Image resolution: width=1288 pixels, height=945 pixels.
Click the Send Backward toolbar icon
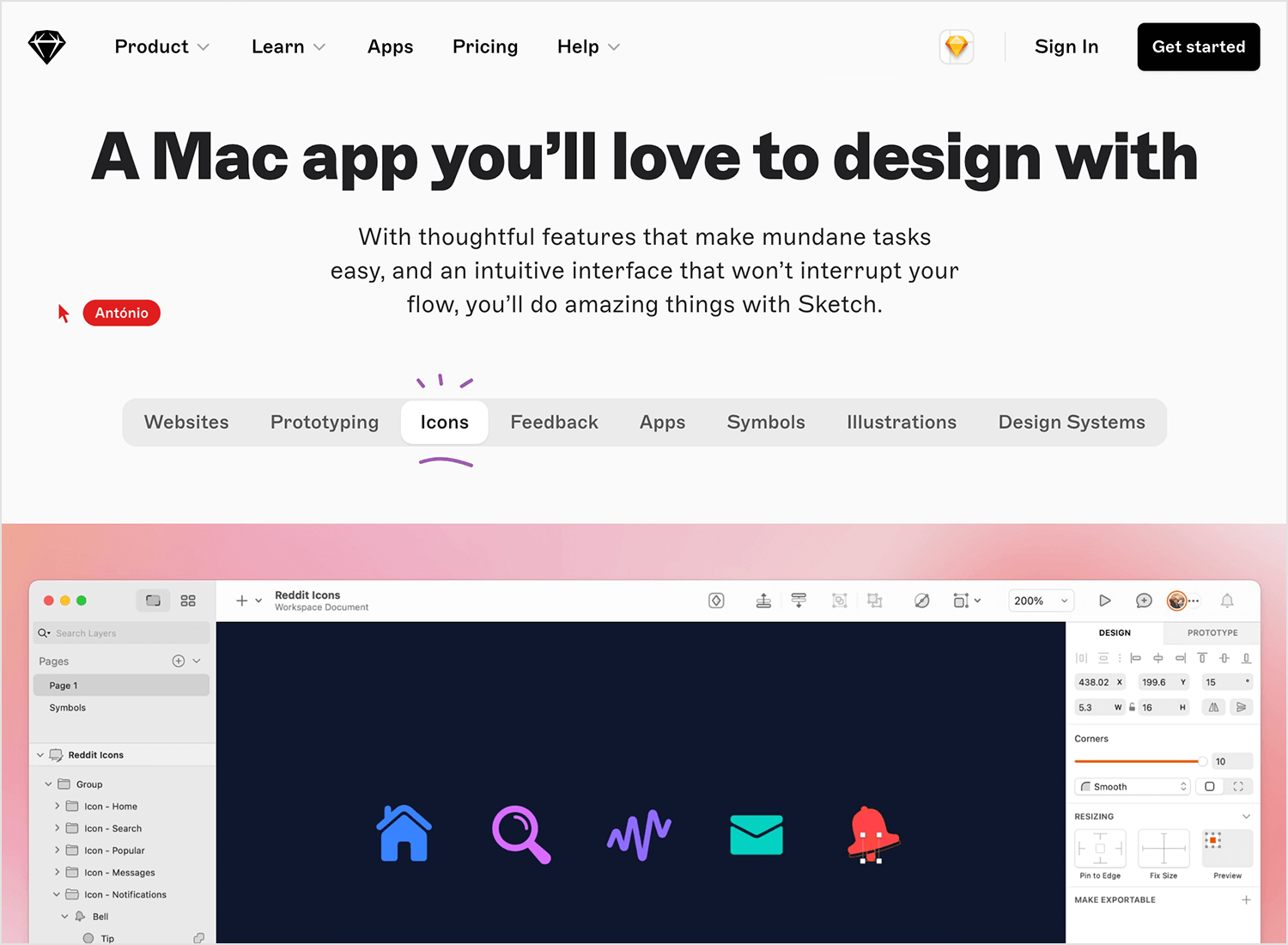[x=799, y=601]
